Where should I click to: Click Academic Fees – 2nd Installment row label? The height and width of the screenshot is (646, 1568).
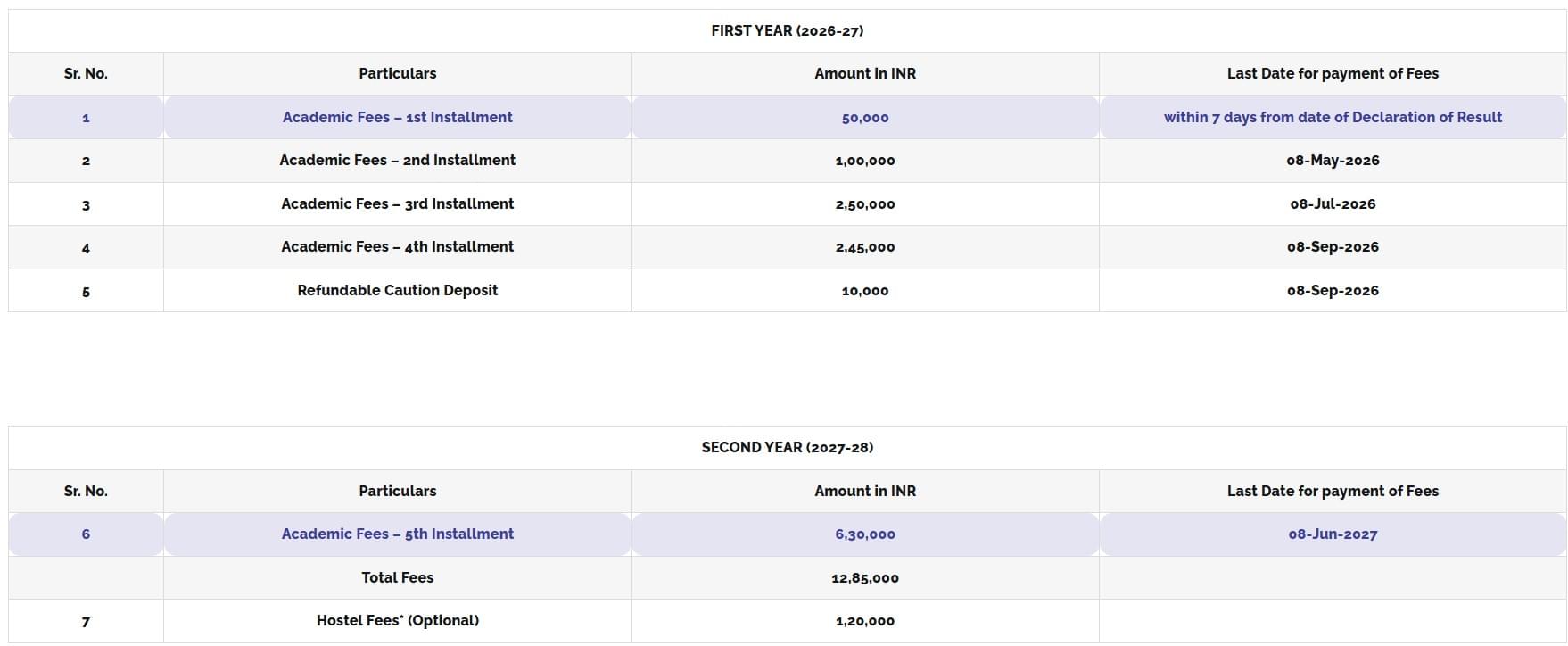[397, 161]
